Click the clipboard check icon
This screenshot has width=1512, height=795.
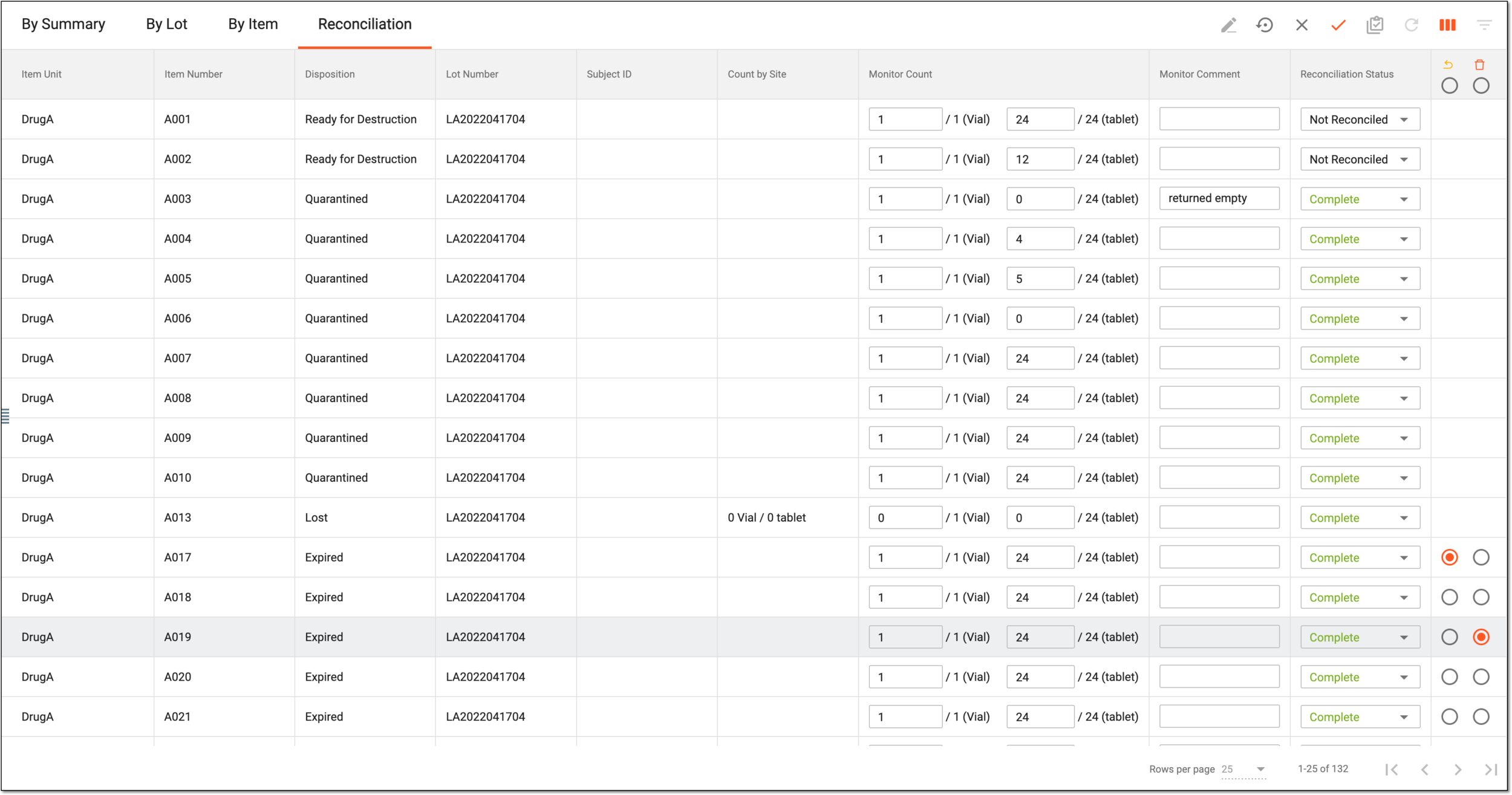point(1375,25)
